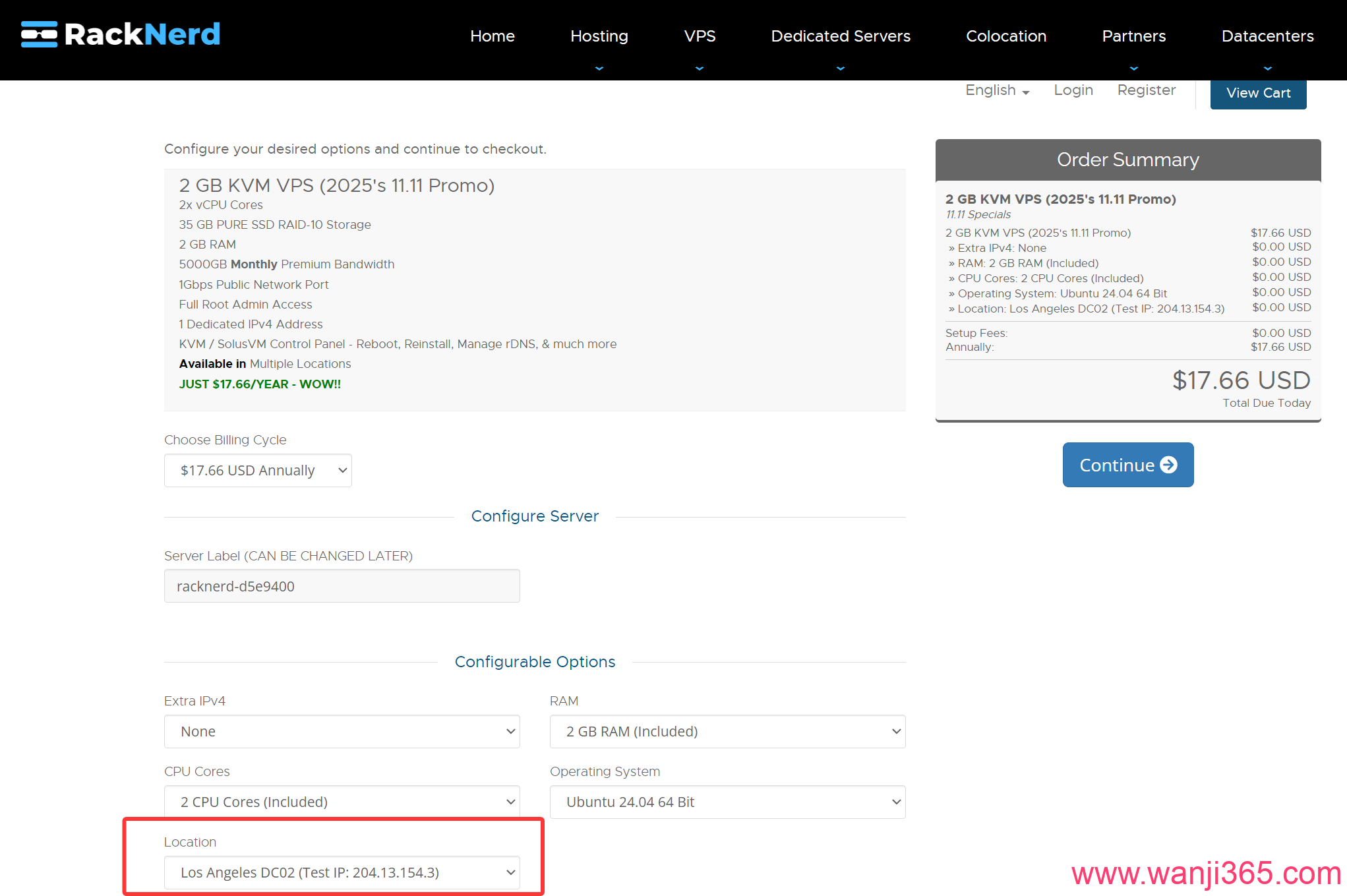The image size is (1347, 896).
Task: Click the Server Label input field
Action: click(342, 586)
